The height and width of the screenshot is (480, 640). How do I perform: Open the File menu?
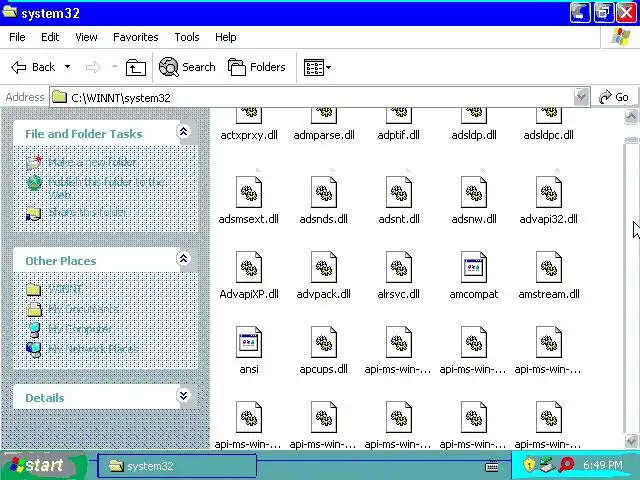[x=17, y=37]
